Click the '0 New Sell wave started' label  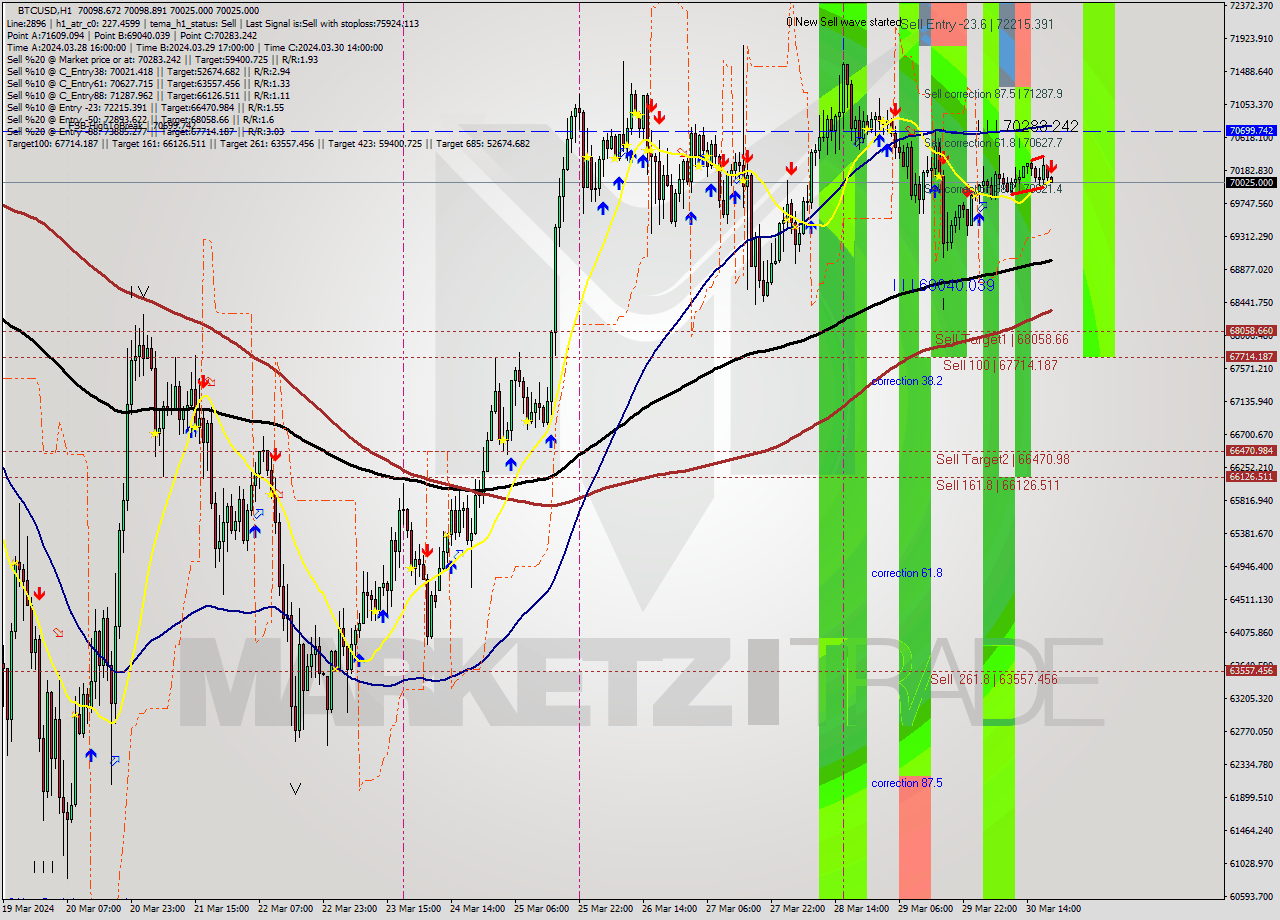844,22
